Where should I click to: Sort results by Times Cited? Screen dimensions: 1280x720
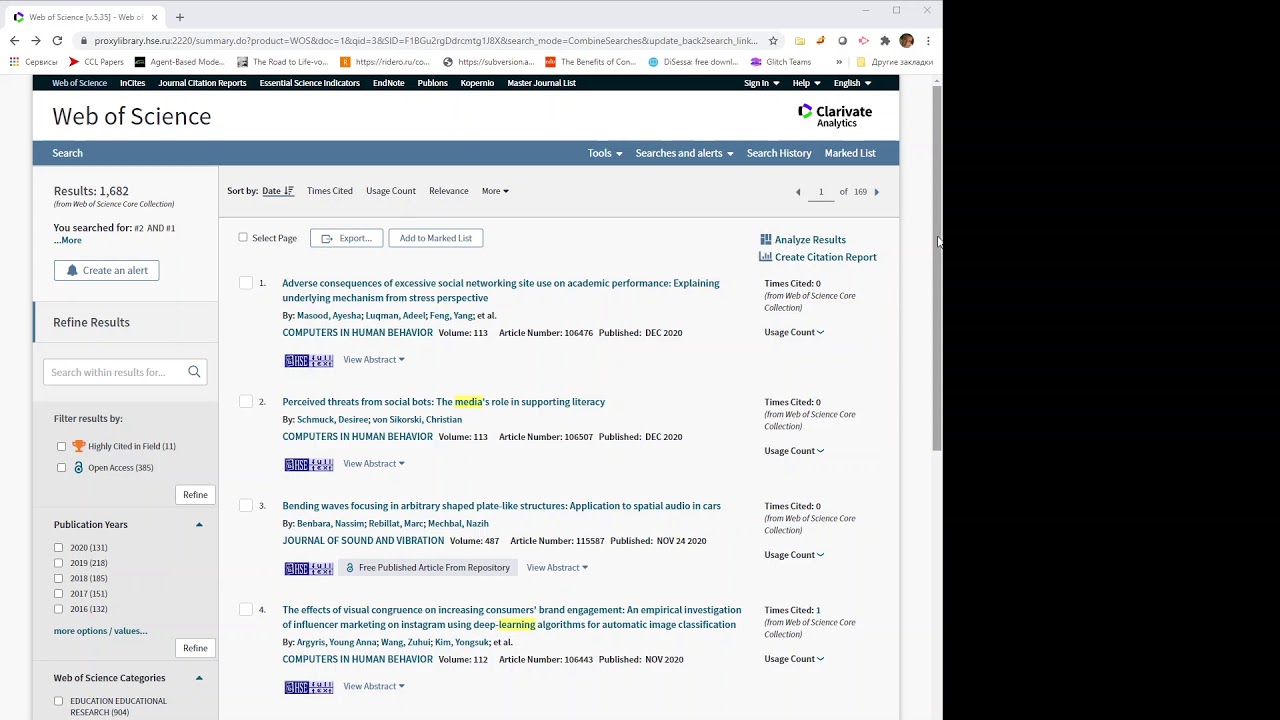[330, 191]
